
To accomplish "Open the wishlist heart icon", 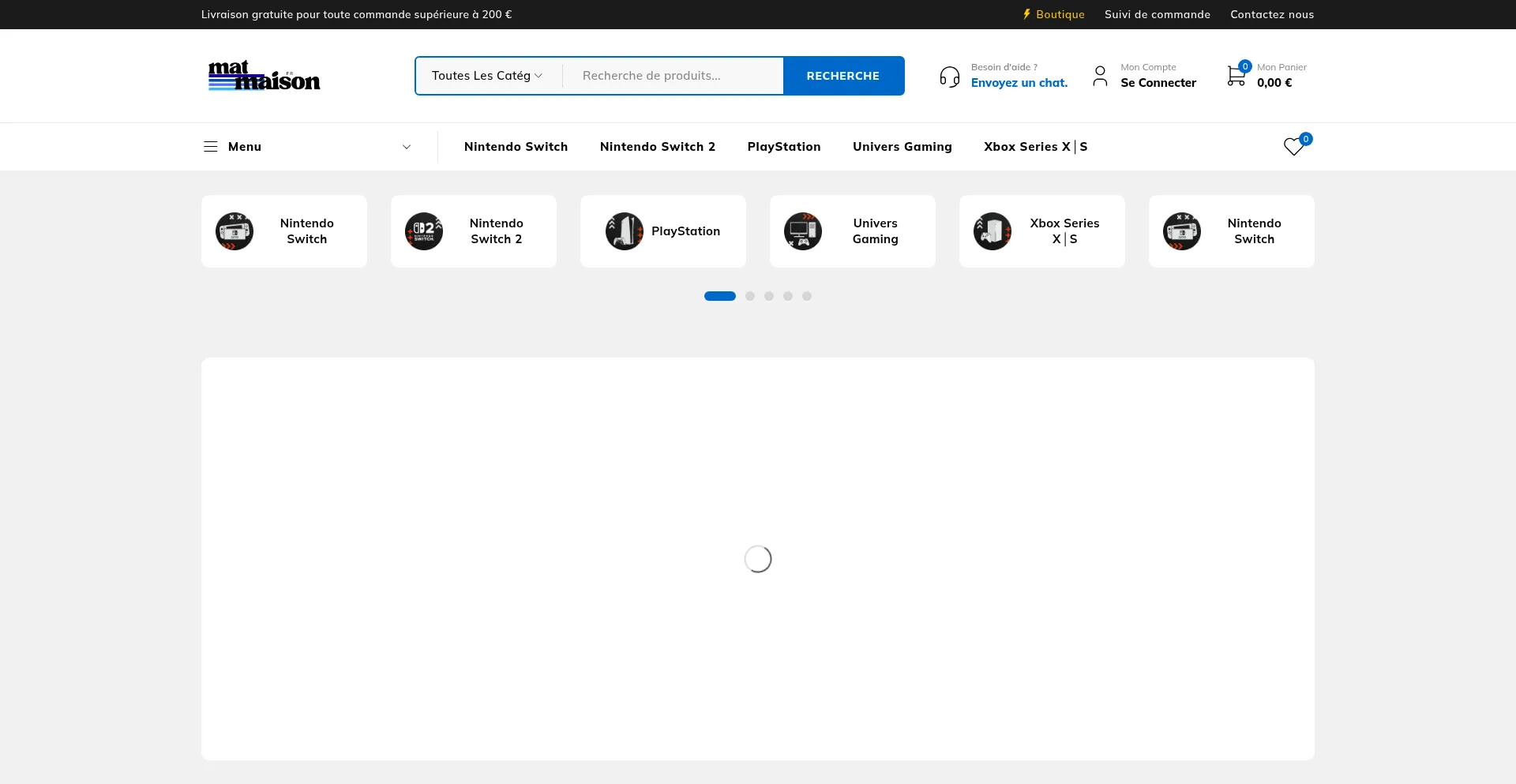I will click(x=1293, y=147).
